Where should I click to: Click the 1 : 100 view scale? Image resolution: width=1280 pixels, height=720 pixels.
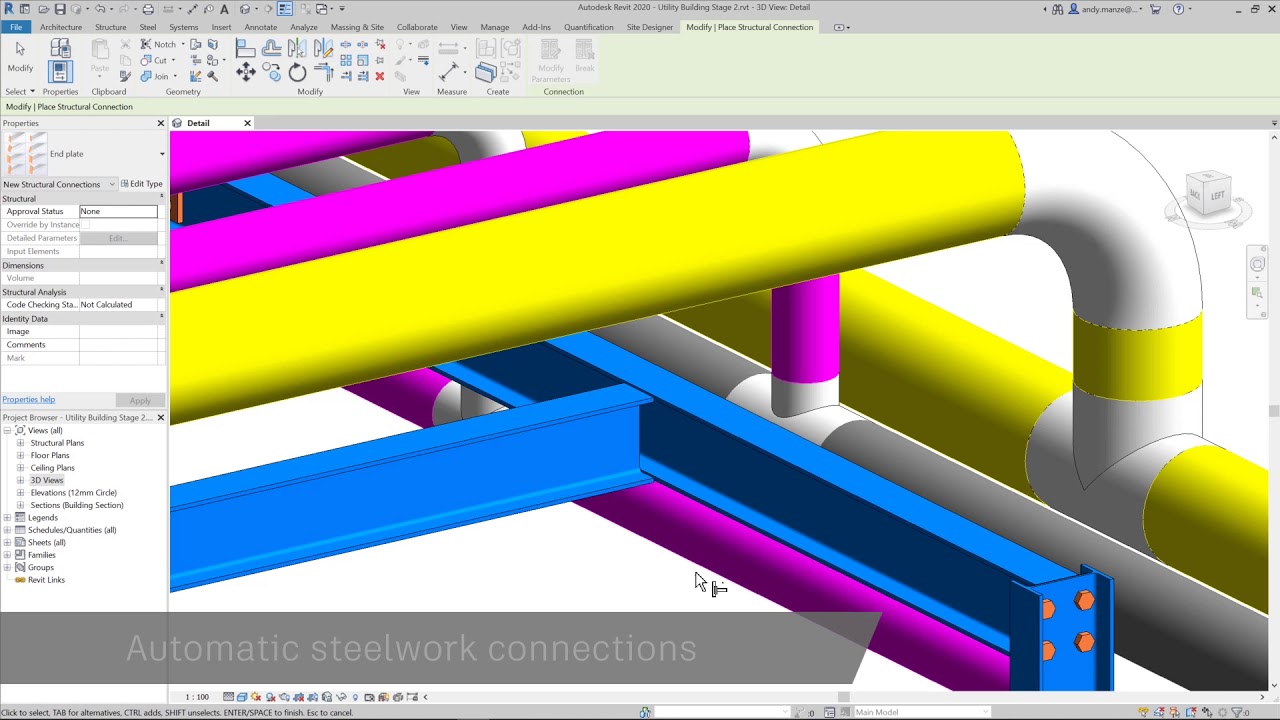[x=197, y=697]
